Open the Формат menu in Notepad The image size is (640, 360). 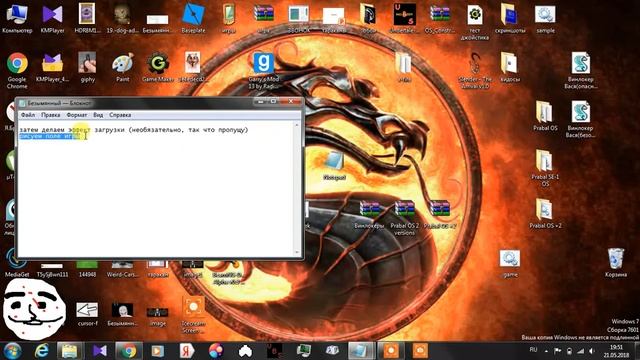(77, 115)
